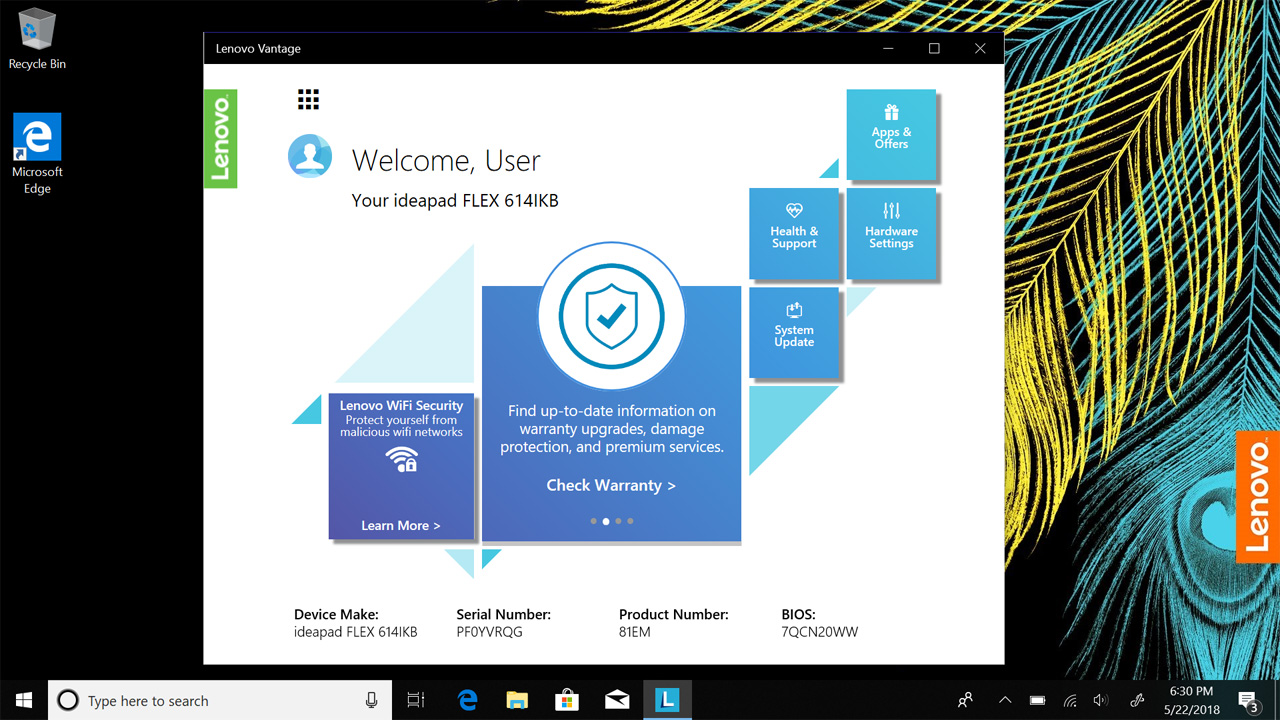Screen dimensions: 1280x720
Task: Expand hidden system tray icons
Action: [x=1005, y=700]
